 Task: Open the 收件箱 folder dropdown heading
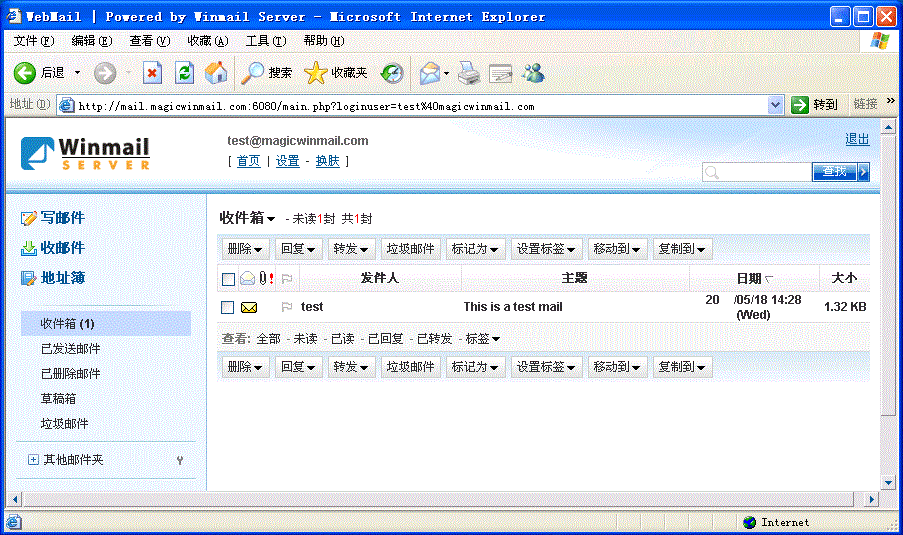tap(247, 218)
